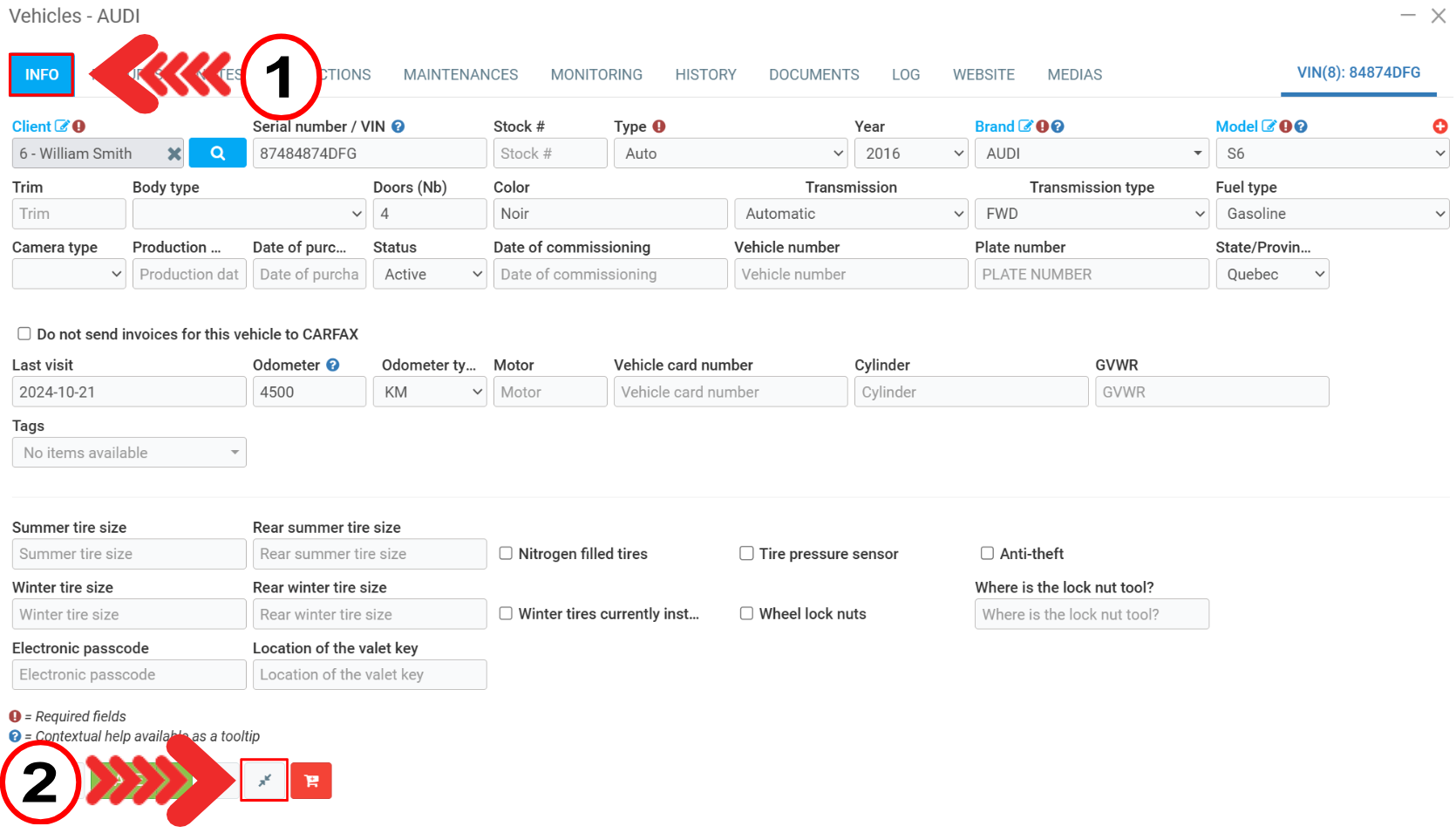
Task: Switch to the MAINTENANCES tab
Action: pyautogui.click(x=460, y=75)
